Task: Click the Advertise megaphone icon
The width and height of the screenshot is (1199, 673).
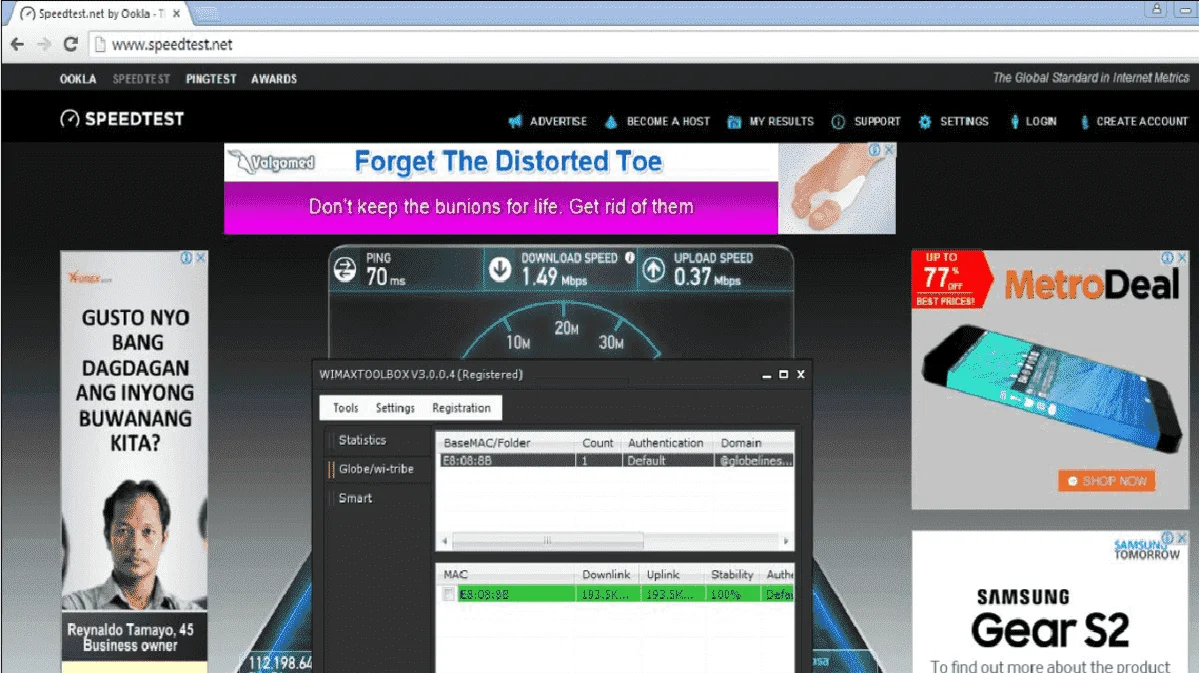Action: [515, 121]
